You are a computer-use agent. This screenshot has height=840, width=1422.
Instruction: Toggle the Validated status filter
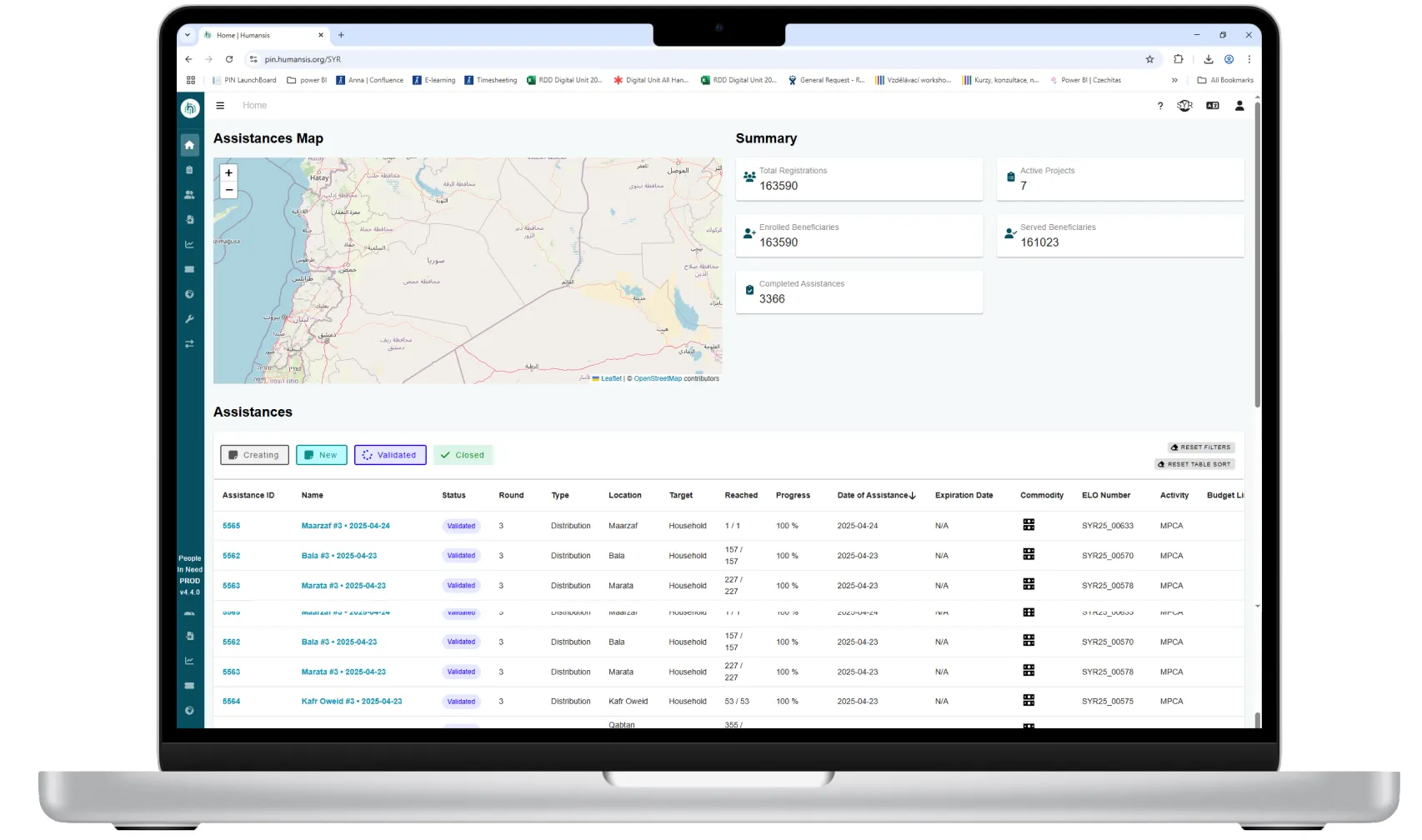pyautogui.click(x=390, y=455)
